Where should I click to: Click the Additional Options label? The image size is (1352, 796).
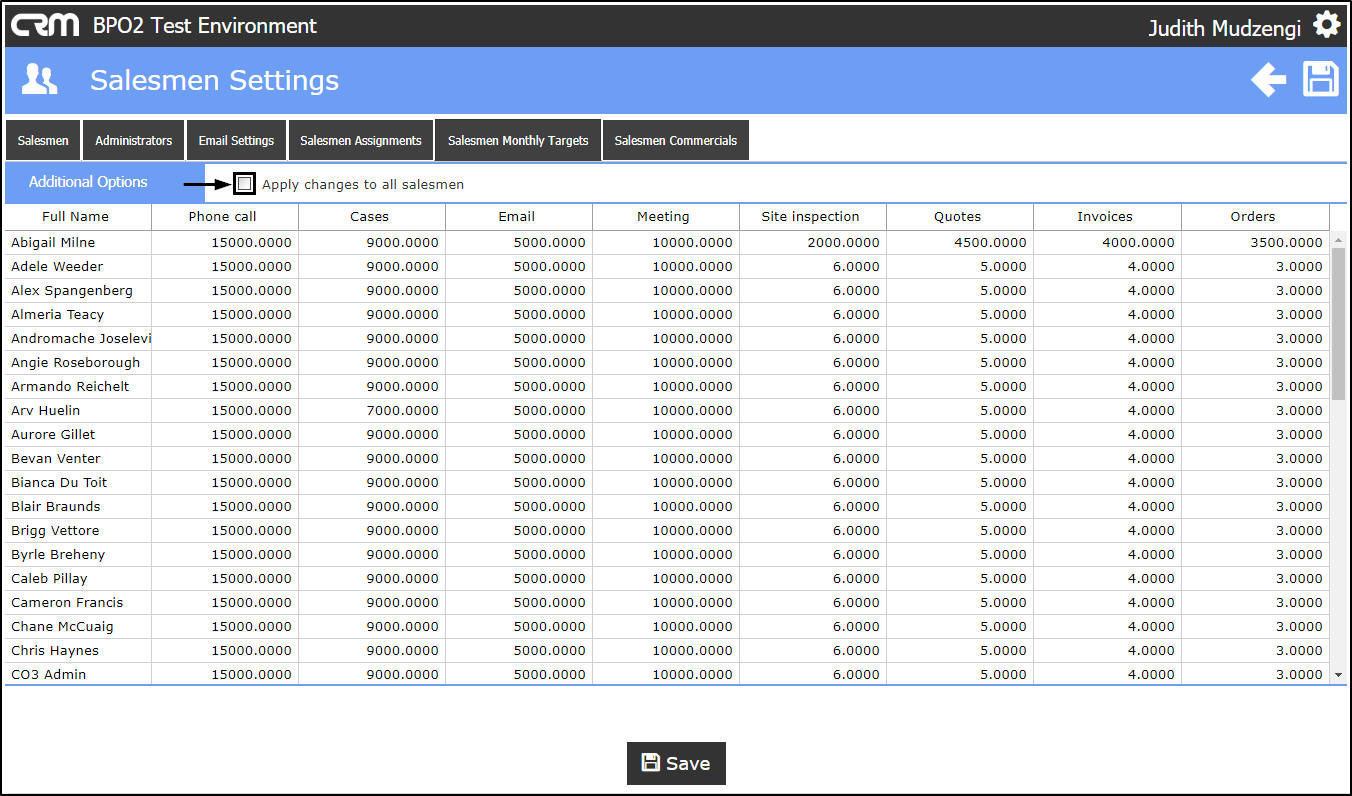click(x=88, y=182)
